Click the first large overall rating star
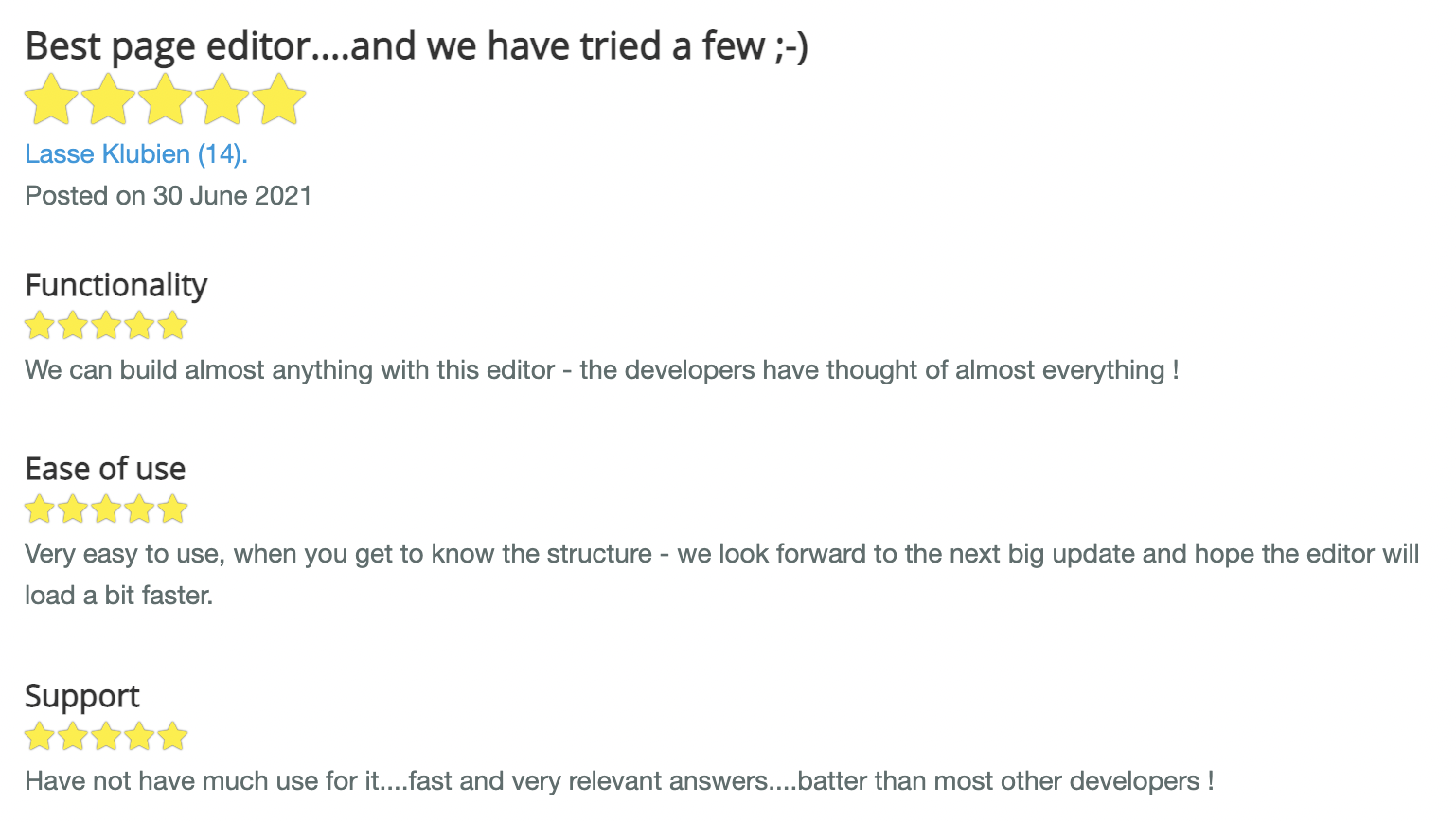The image size is (1456, 822). pos(51,100)
